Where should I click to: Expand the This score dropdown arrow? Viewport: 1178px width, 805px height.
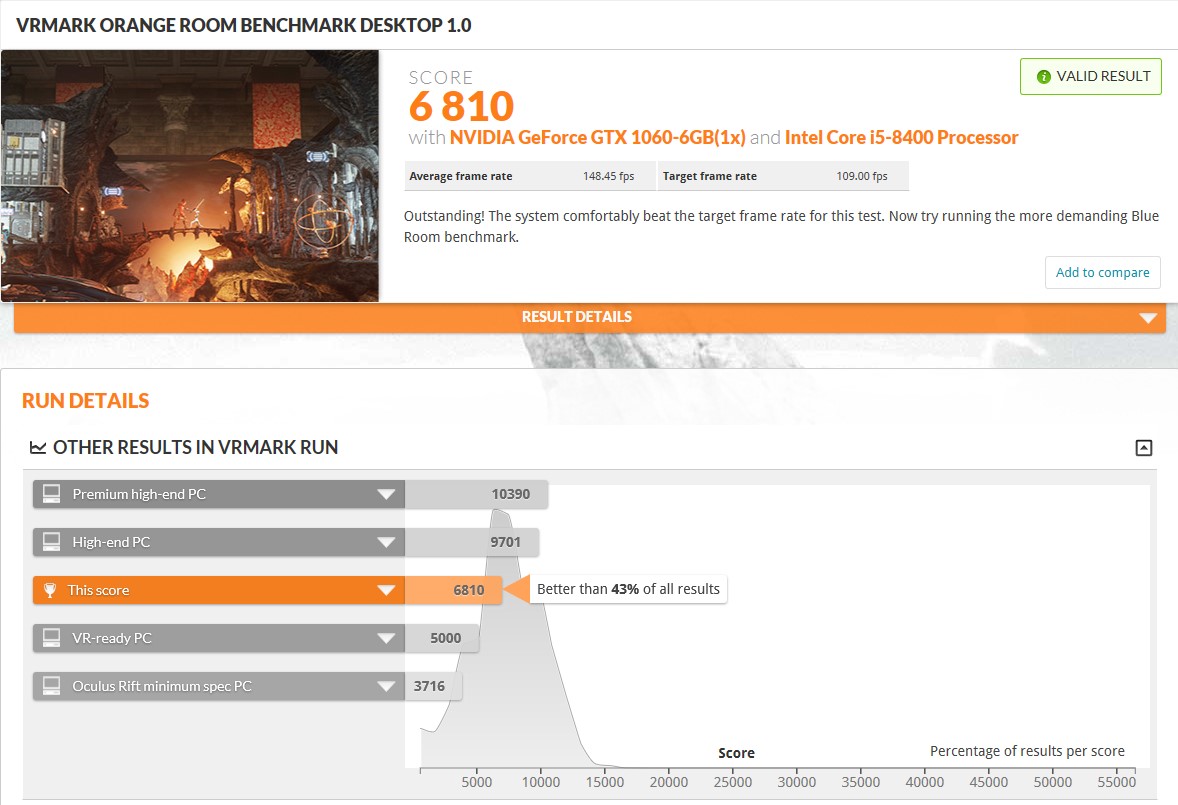click(x=386, y=590)
